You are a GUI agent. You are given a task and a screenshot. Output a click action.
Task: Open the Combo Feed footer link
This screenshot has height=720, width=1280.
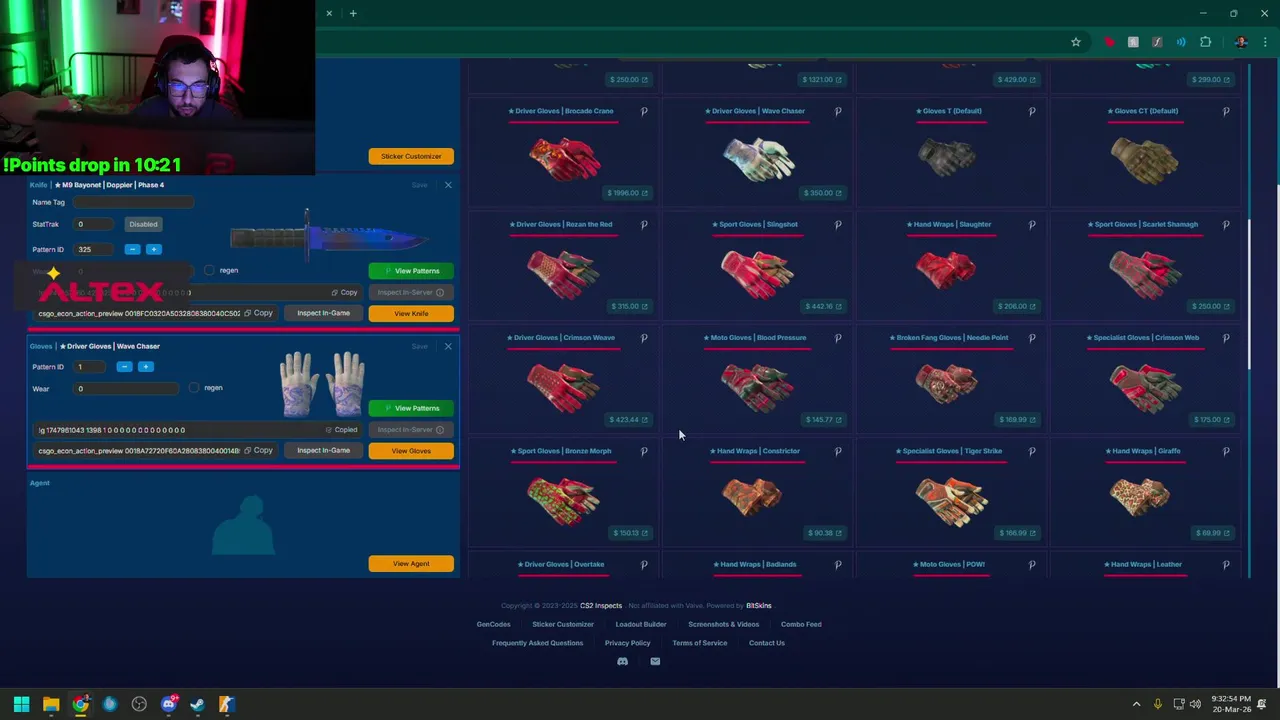point(801,624)
